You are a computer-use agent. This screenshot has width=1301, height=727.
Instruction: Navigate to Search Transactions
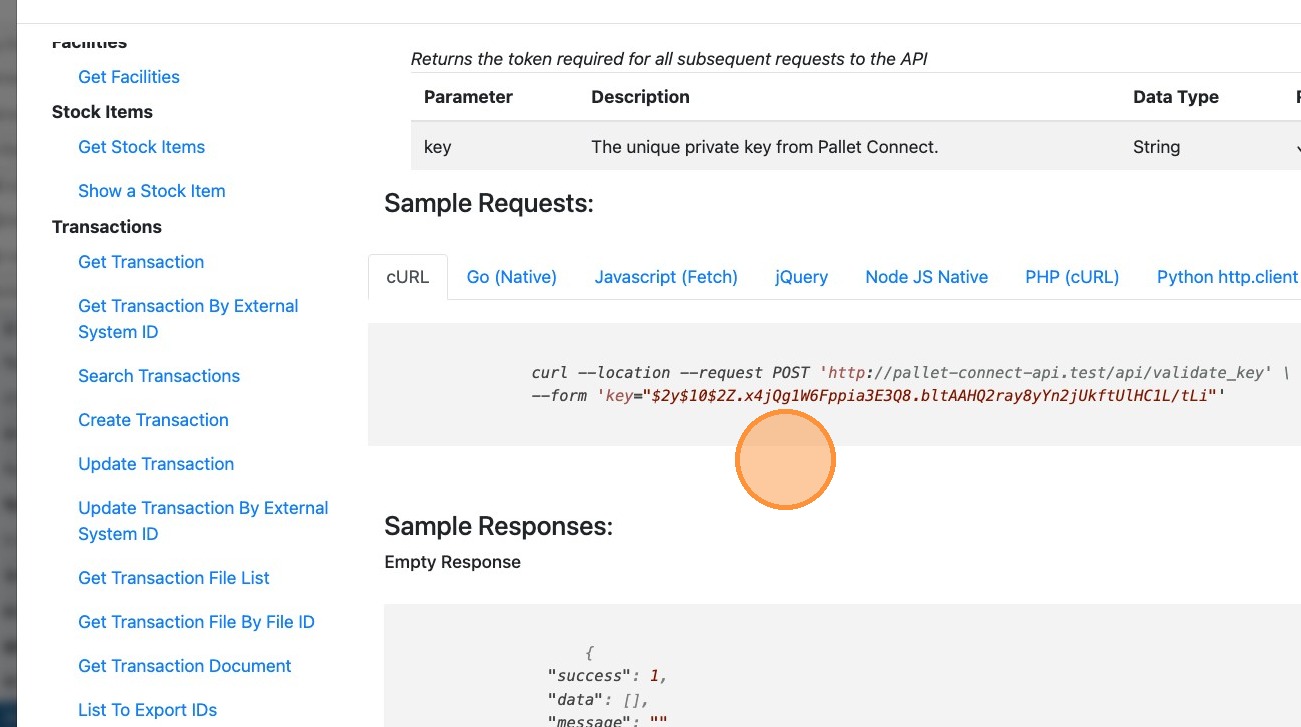pyautogui.click(x=159, y=376)
